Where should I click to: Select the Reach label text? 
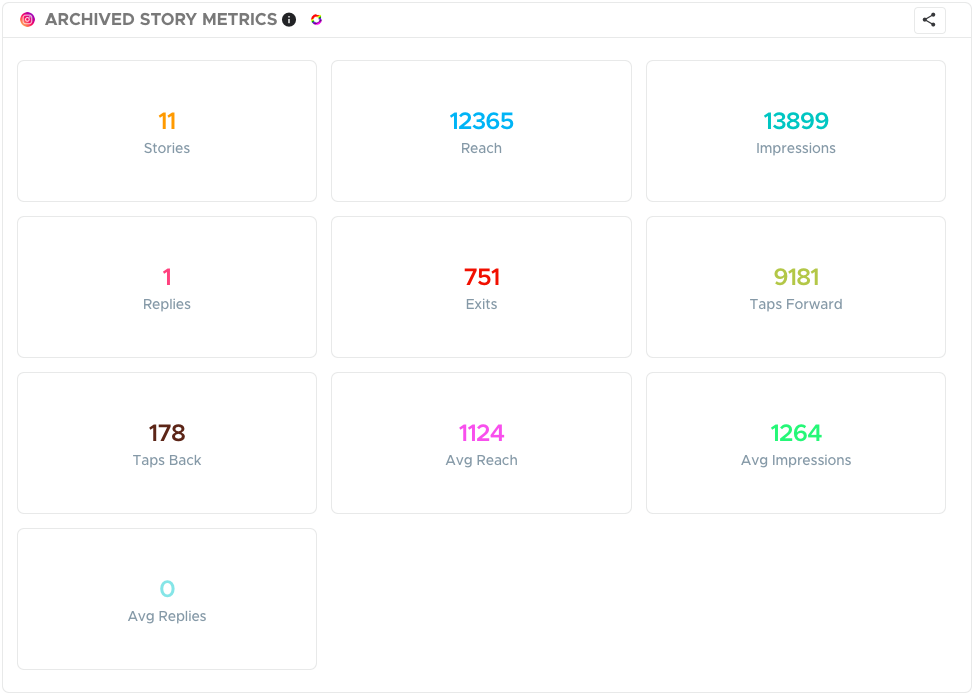click(481, 148)
